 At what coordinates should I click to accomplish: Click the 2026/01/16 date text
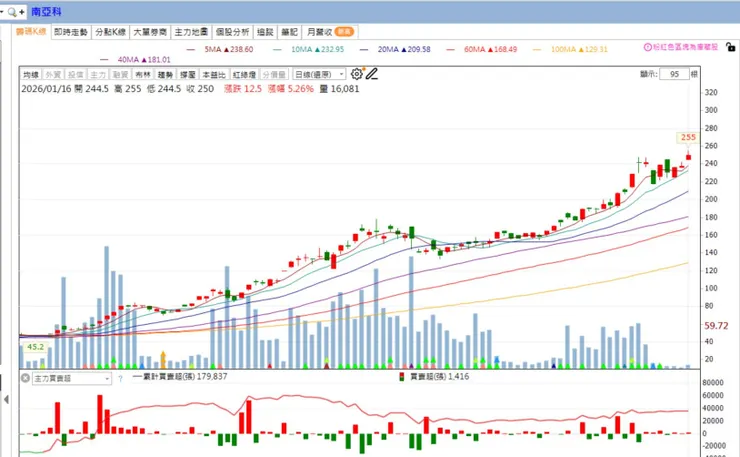point(46,89)
